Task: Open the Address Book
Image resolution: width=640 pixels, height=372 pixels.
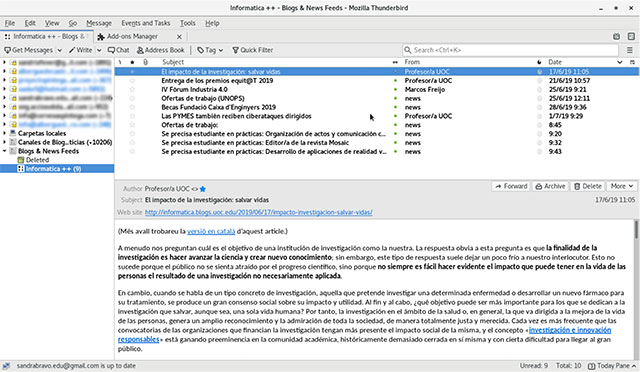Action: [x=161, y=50]
